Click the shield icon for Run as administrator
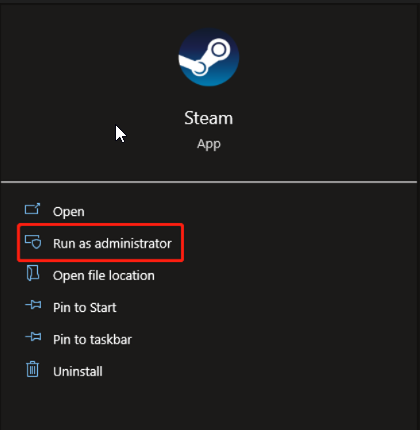 (33, 242)
